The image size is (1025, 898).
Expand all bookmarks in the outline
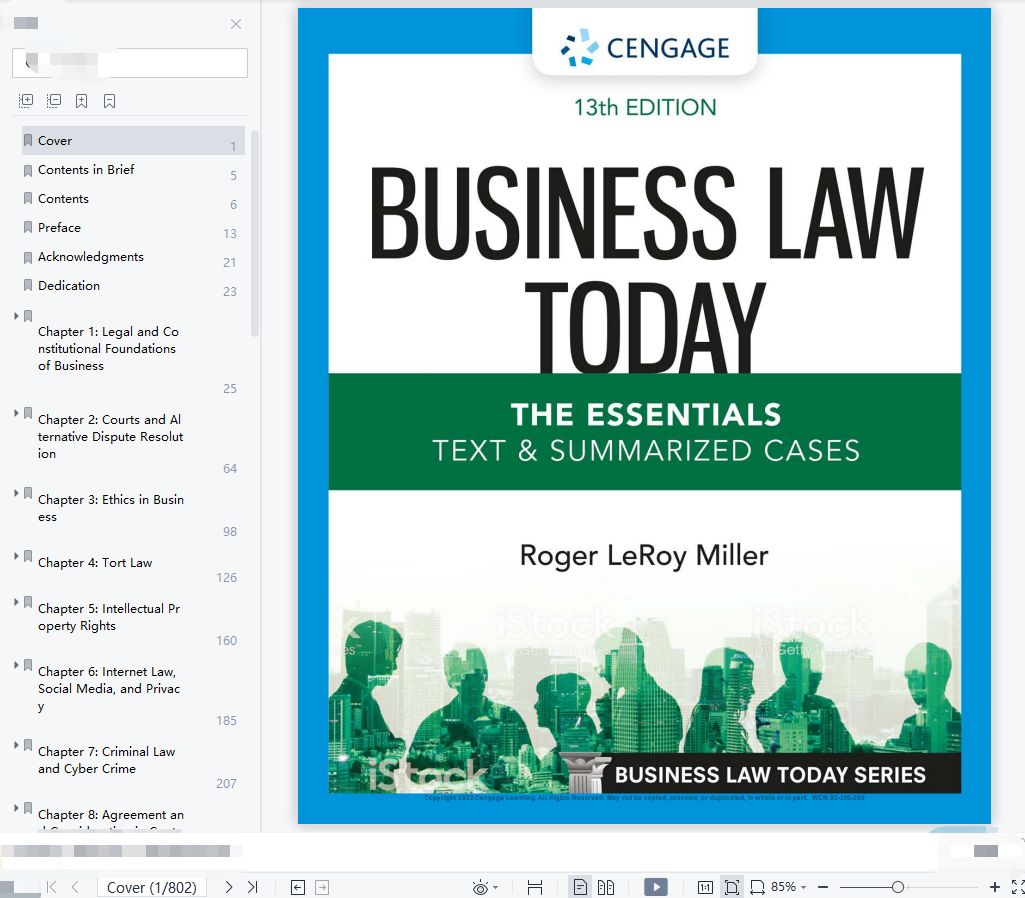point(26,101)
